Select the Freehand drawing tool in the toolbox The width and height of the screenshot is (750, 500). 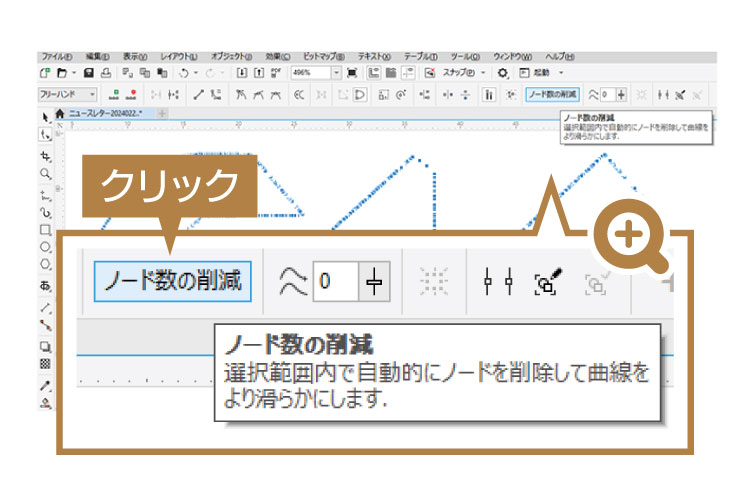45,195
